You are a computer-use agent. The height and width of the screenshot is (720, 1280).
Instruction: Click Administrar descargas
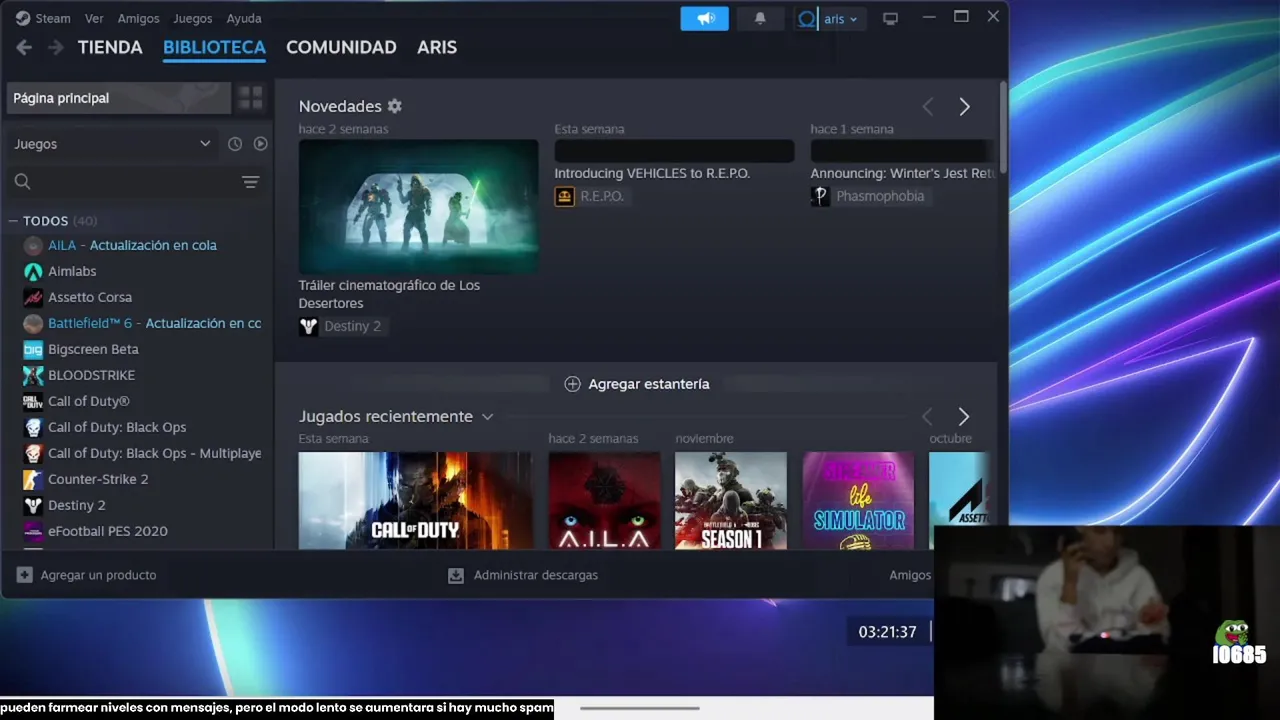tap(523, 575)
